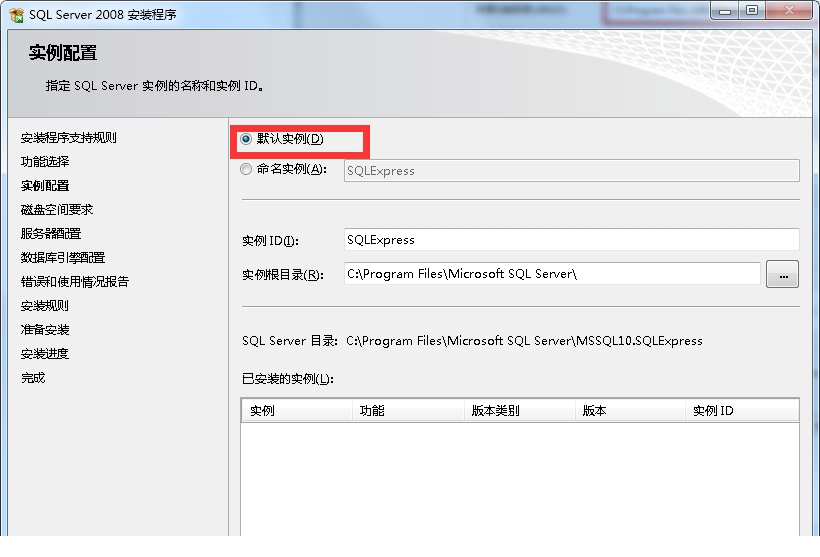
Task: Go to 服务器配置 step in sidebar
Action: point(51,234)
